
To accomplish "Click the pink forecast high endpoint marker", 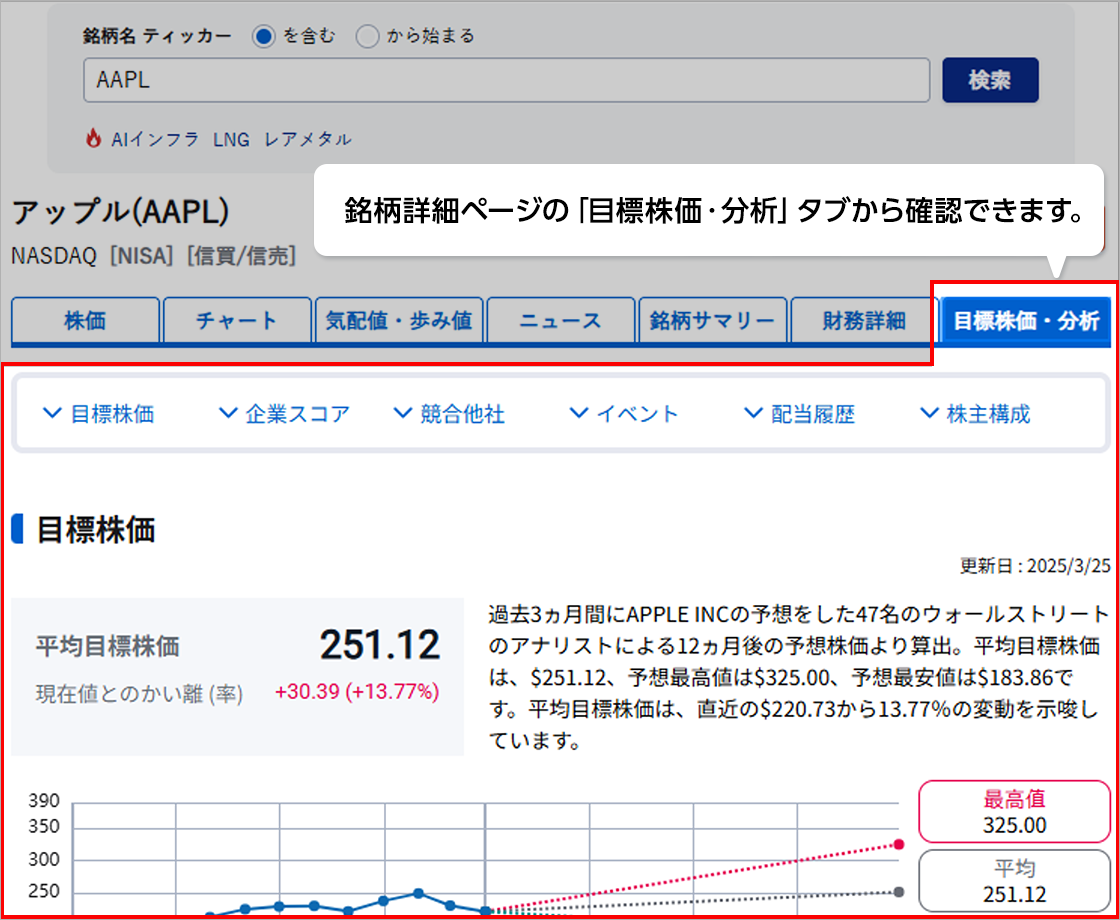I will tap(899, 844).
